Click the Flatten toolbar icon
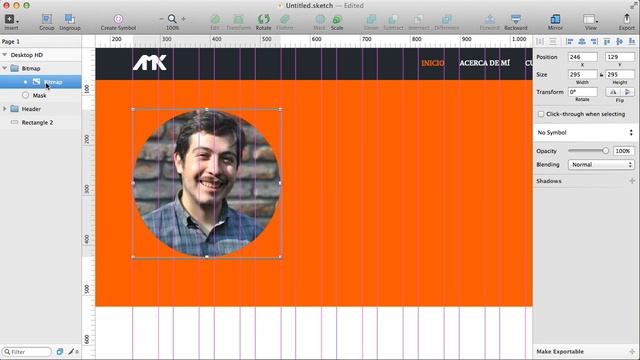This screenshot has height=360, width=640. pos(284,19)
